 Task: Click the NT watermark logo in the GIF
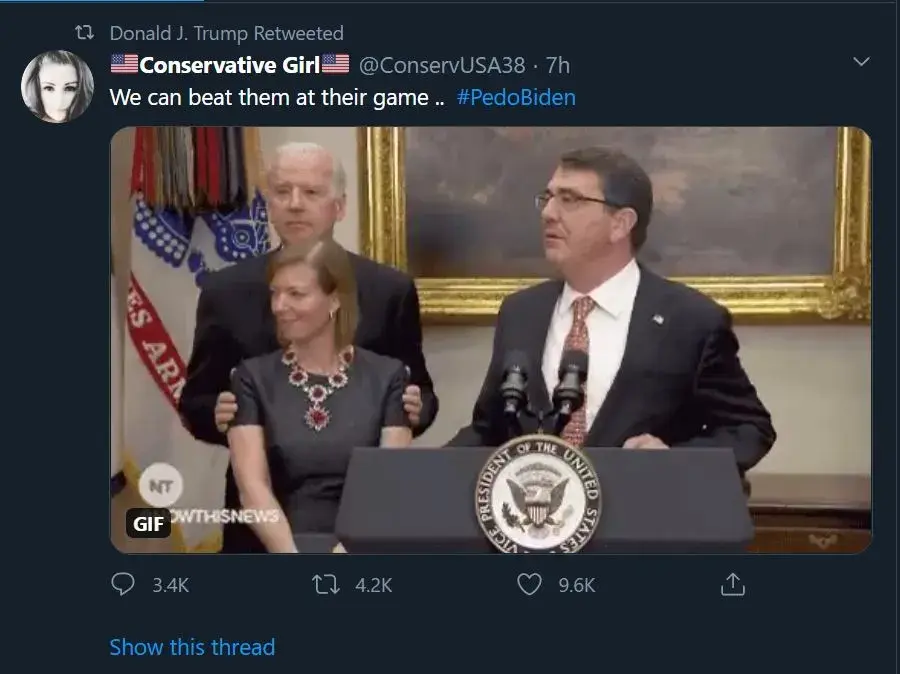(x=159, y=485)
